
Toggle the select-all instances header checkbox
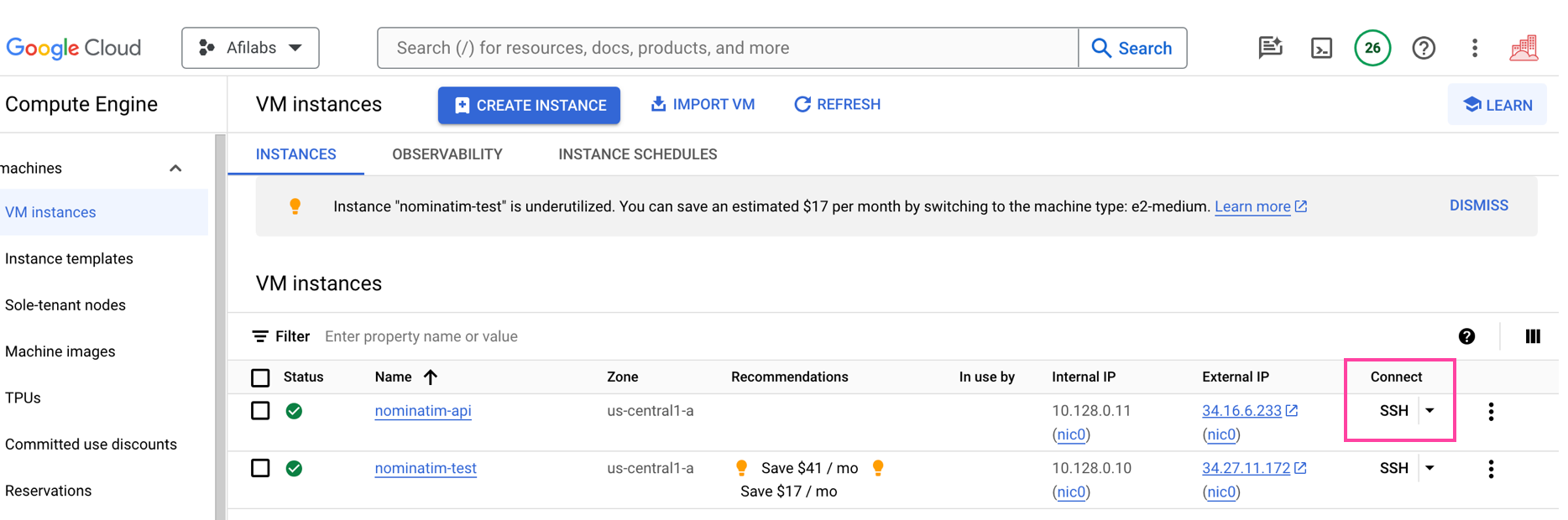pyautogui.click(x=261, y=377)
